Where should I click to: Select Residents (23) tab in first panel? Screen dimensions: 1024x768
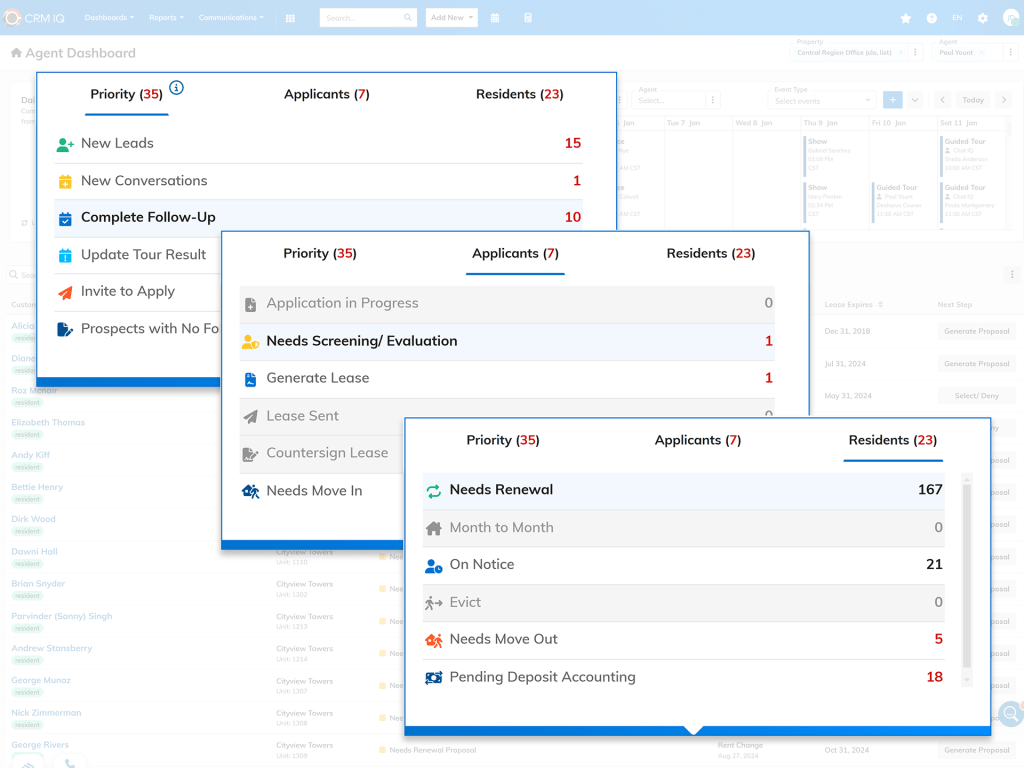520,94
